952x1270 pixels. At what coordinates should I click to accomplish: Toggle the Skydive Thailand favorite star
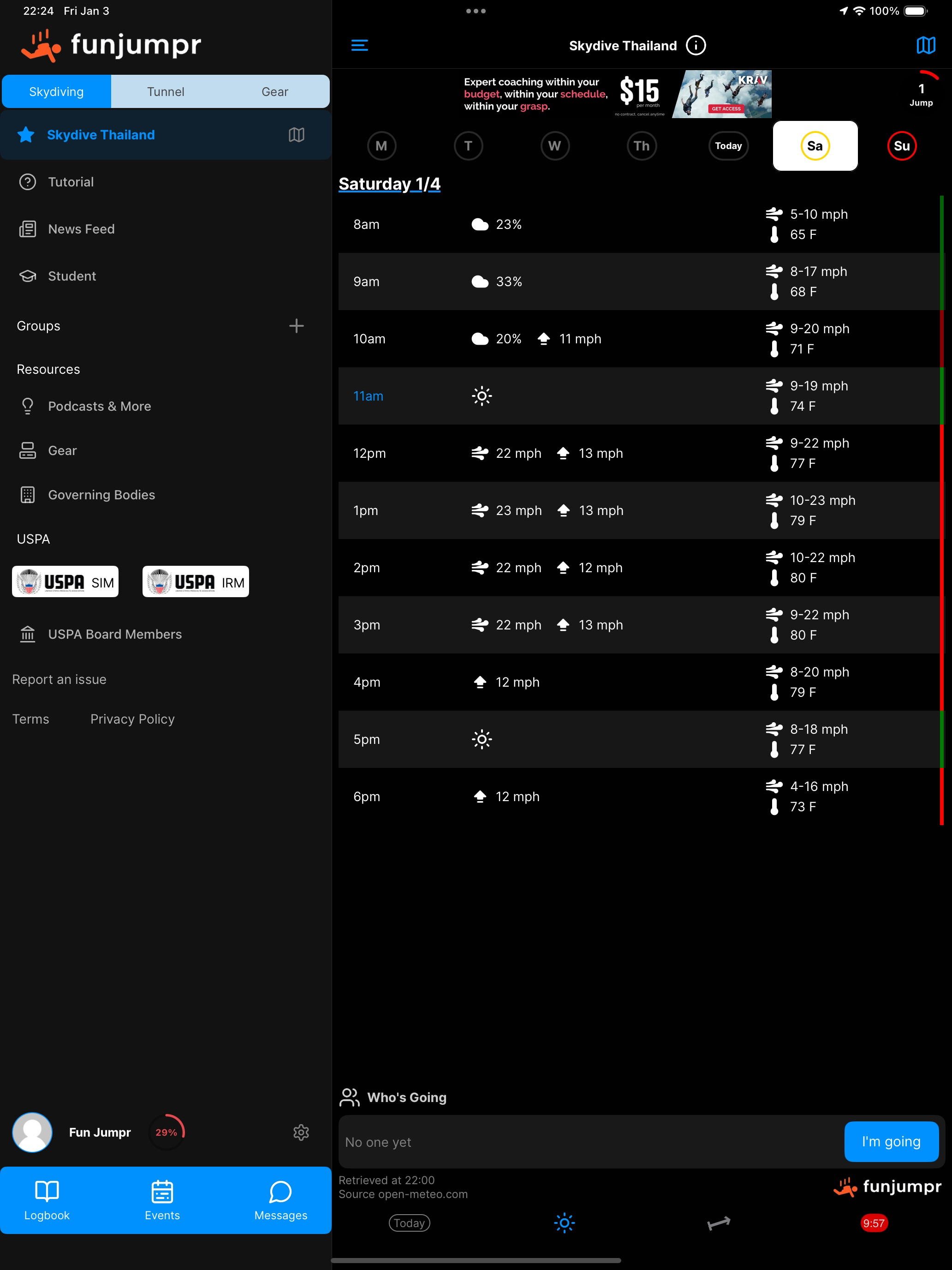(x=26, y=135)
